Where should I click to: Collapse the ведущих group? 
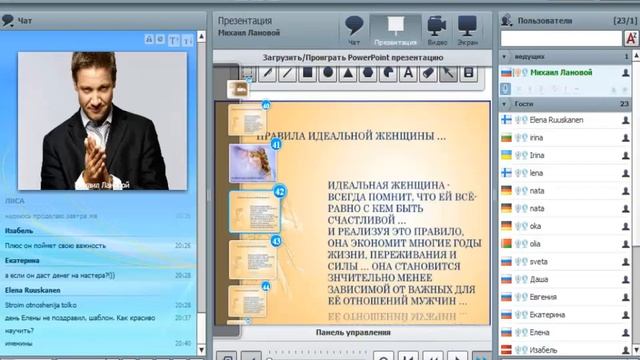[504, 57]
